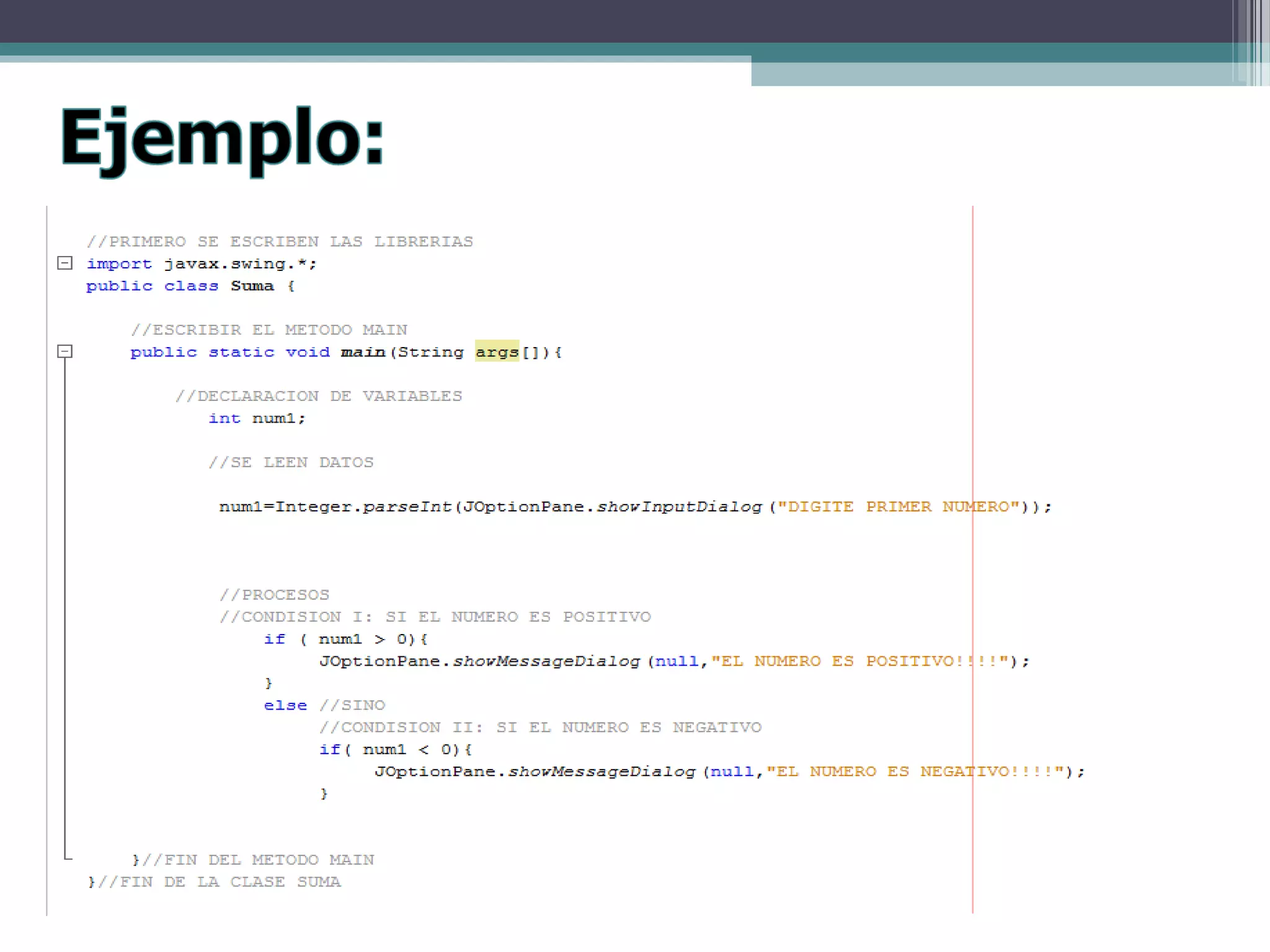Click the highlighted args parameter

tap(497, 352)
